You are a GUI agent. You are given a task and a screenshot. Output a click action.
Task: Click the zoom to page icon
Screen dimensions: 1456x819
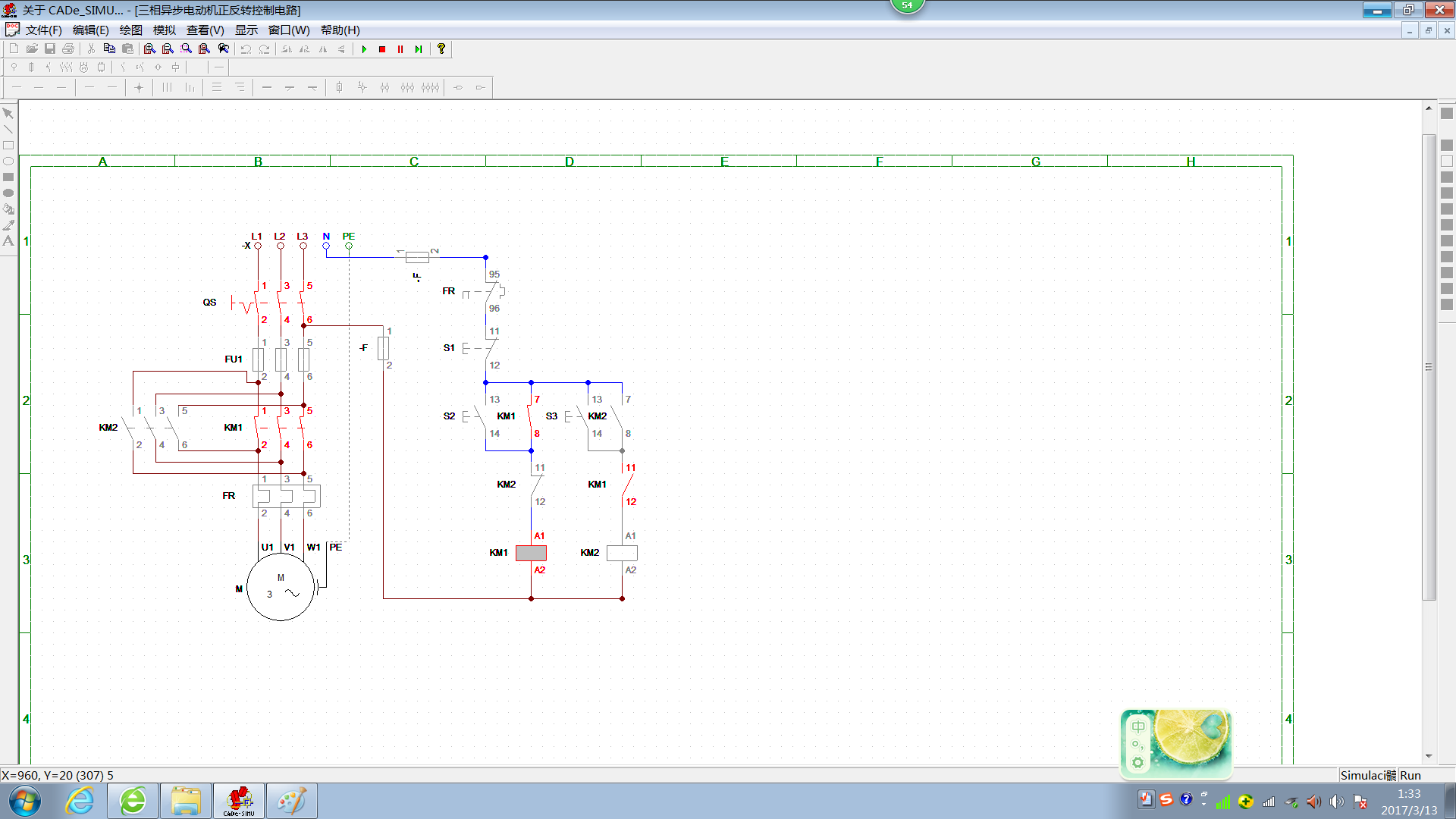205,49
